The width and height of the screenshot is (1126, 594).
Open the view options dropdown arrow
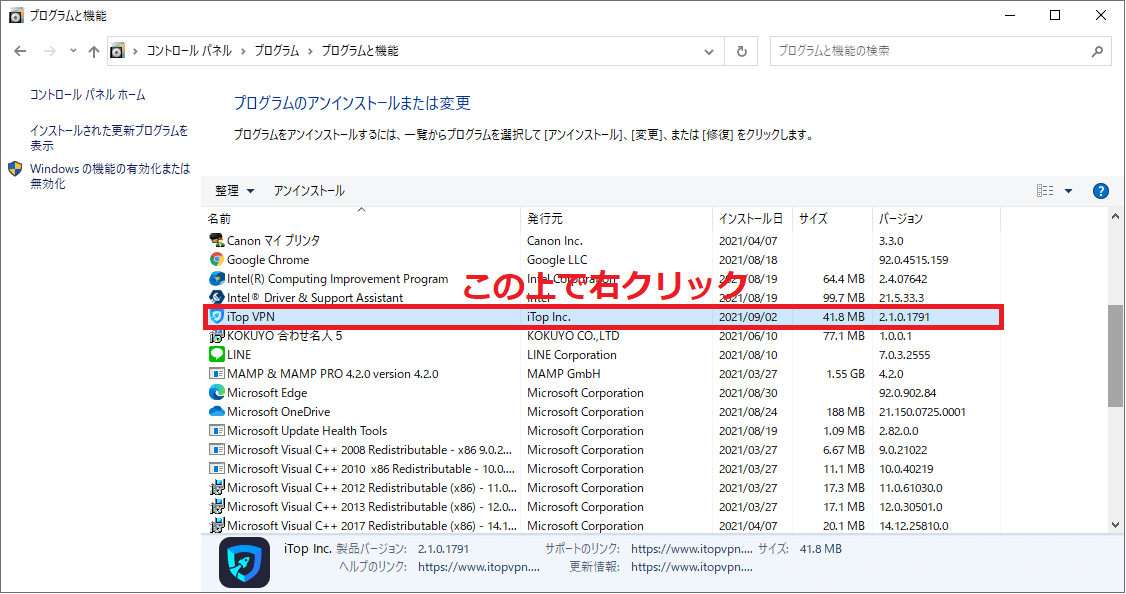[1069, 191]
